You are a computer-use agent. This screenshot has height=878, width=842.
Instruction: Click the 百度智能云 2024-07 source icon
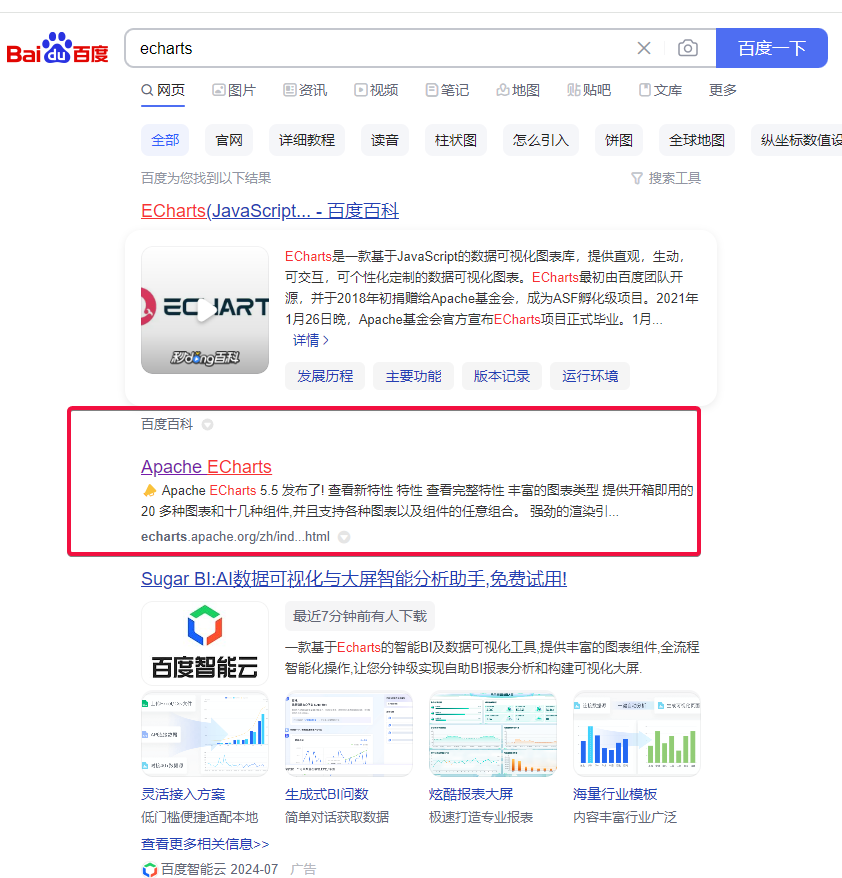pyautogui.click(x=149, y=869)
